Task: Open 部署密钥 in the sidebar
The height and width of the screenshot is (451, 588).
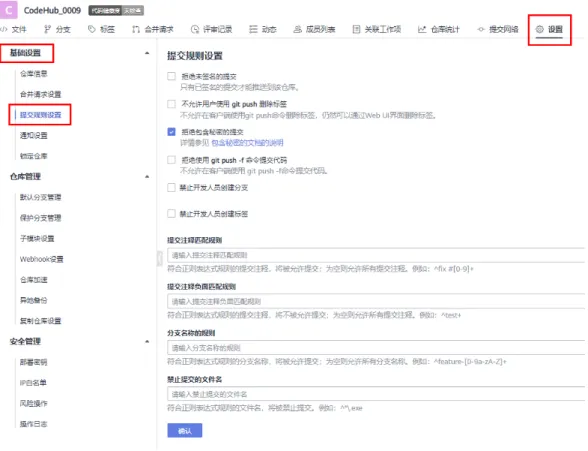Action: [x=34, y=362]
